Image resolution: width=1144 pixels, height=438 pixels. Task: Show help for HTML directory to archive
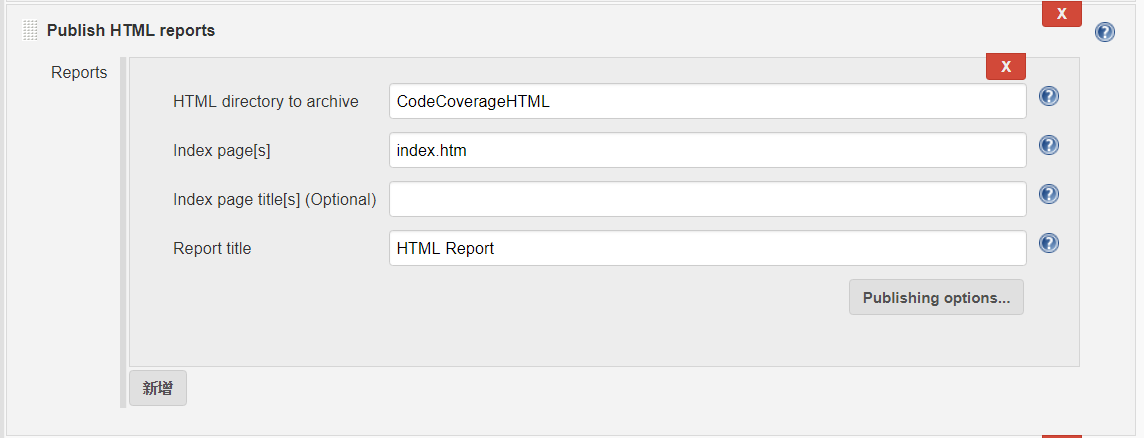click(1048, 96)
